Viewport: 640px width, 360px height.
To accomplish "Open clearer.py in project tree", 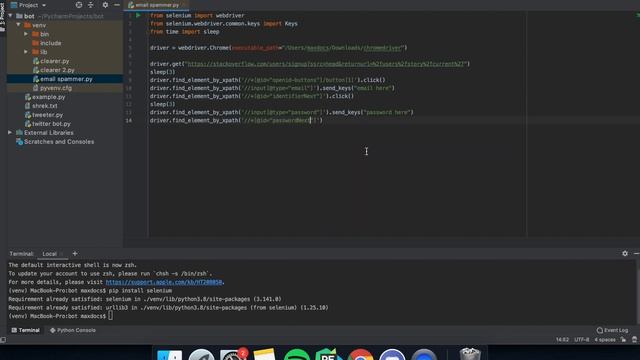I will click(51, 61).
